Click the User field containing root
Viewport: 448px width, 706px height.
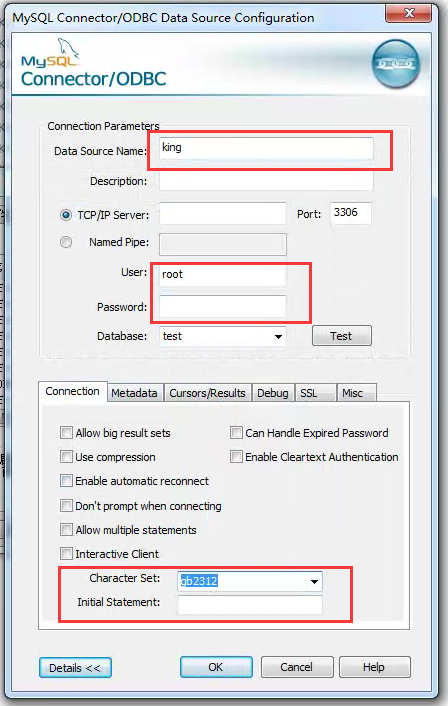pyautogui.click(x=222, y=275)
